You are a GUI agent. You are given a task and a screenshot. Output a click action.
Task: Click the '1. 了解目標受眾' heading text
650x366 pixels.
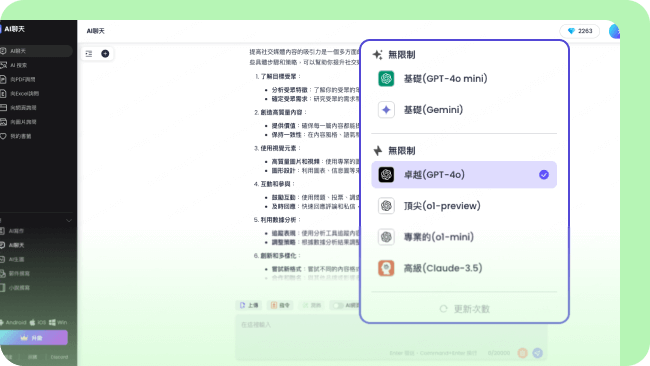[278, 76]
